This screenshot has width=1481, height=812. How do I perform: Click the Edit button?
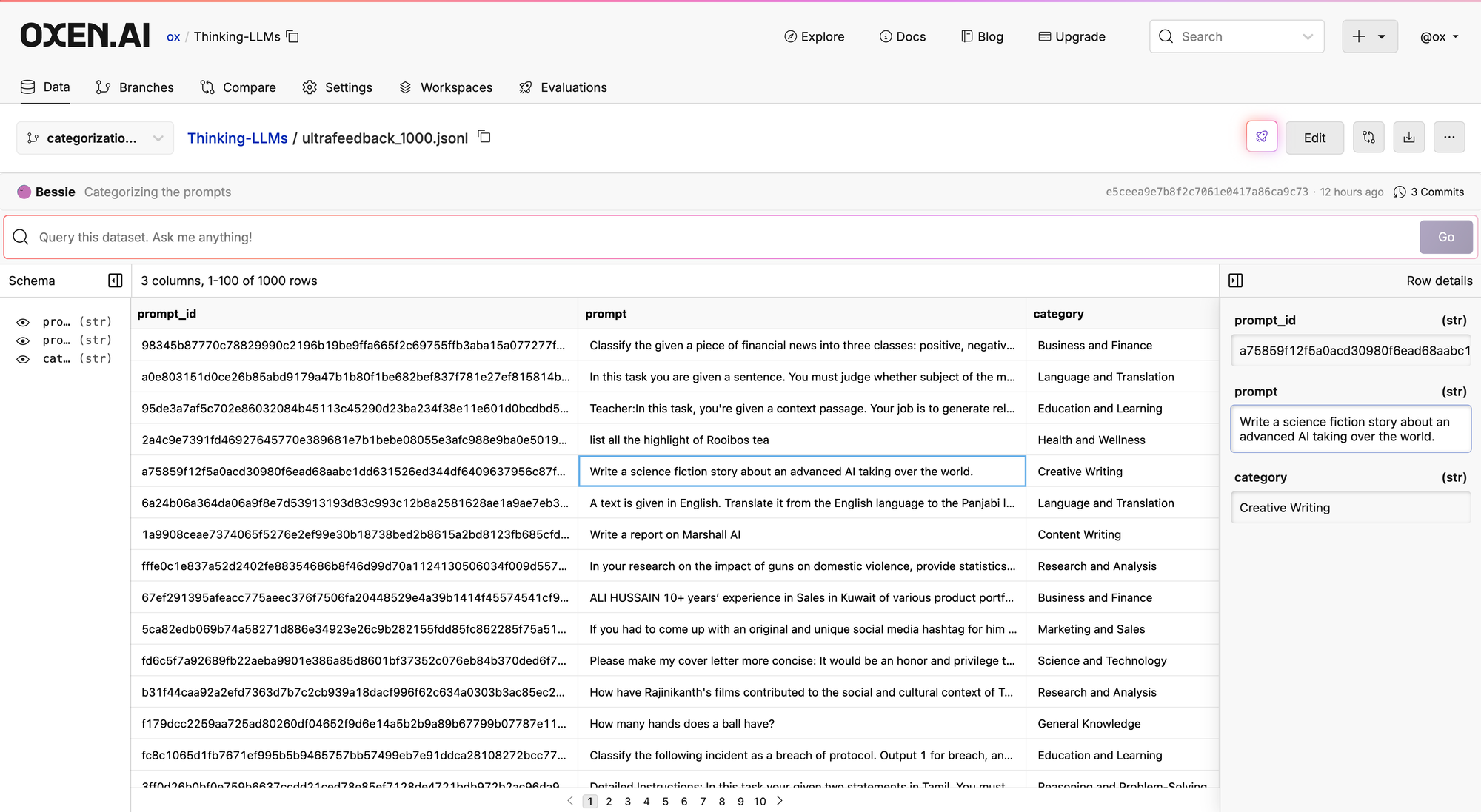tap(1314, 138)
